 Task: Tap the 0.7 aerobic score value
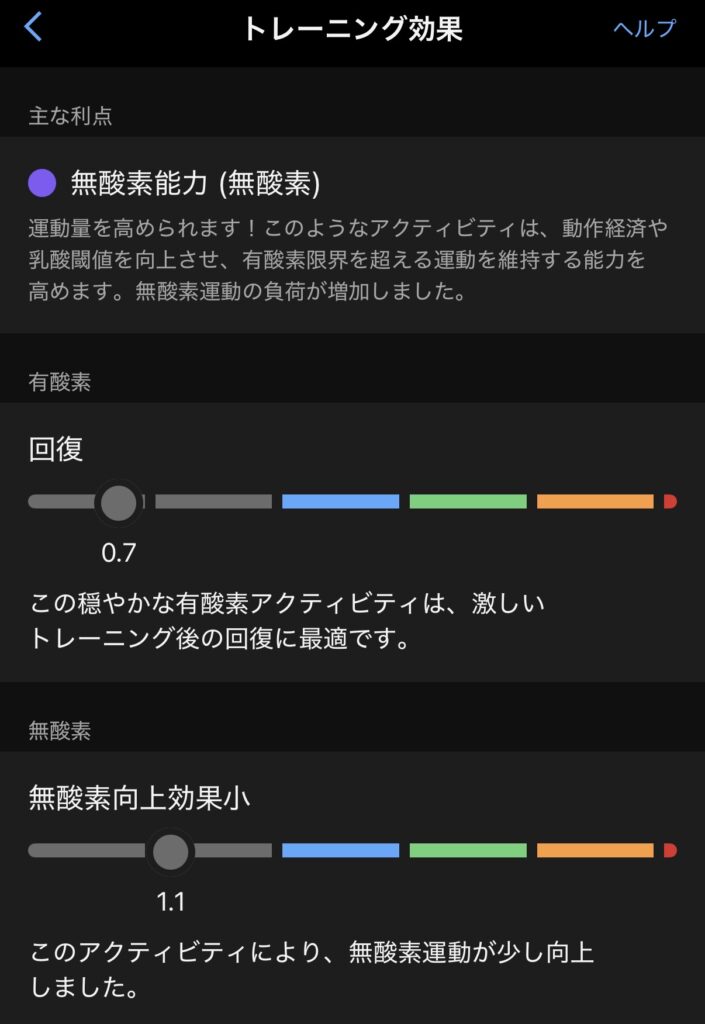118,552
